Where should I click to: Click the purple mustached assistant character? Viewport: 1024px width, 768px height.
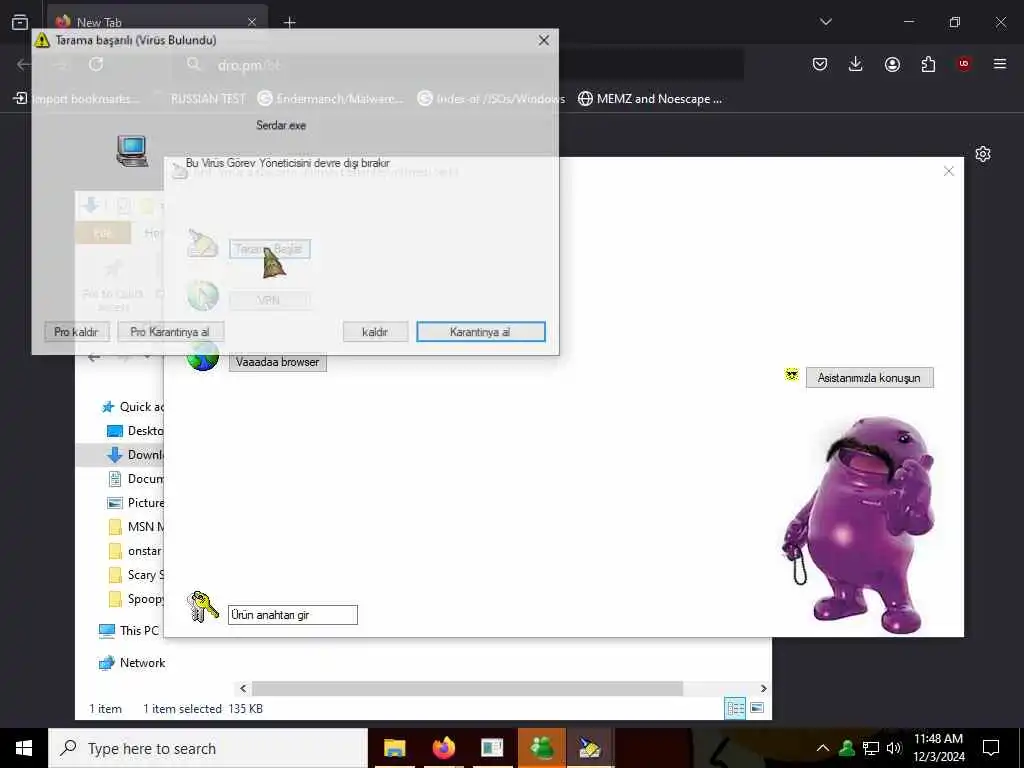(859, 525)
